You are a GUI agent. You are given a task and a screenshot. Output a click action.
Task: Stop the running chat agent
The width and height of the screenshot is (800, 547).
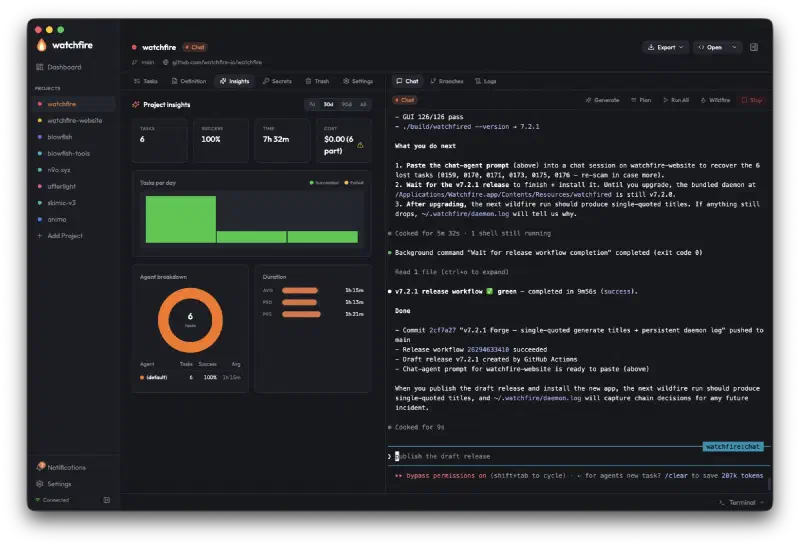(752, 100)
